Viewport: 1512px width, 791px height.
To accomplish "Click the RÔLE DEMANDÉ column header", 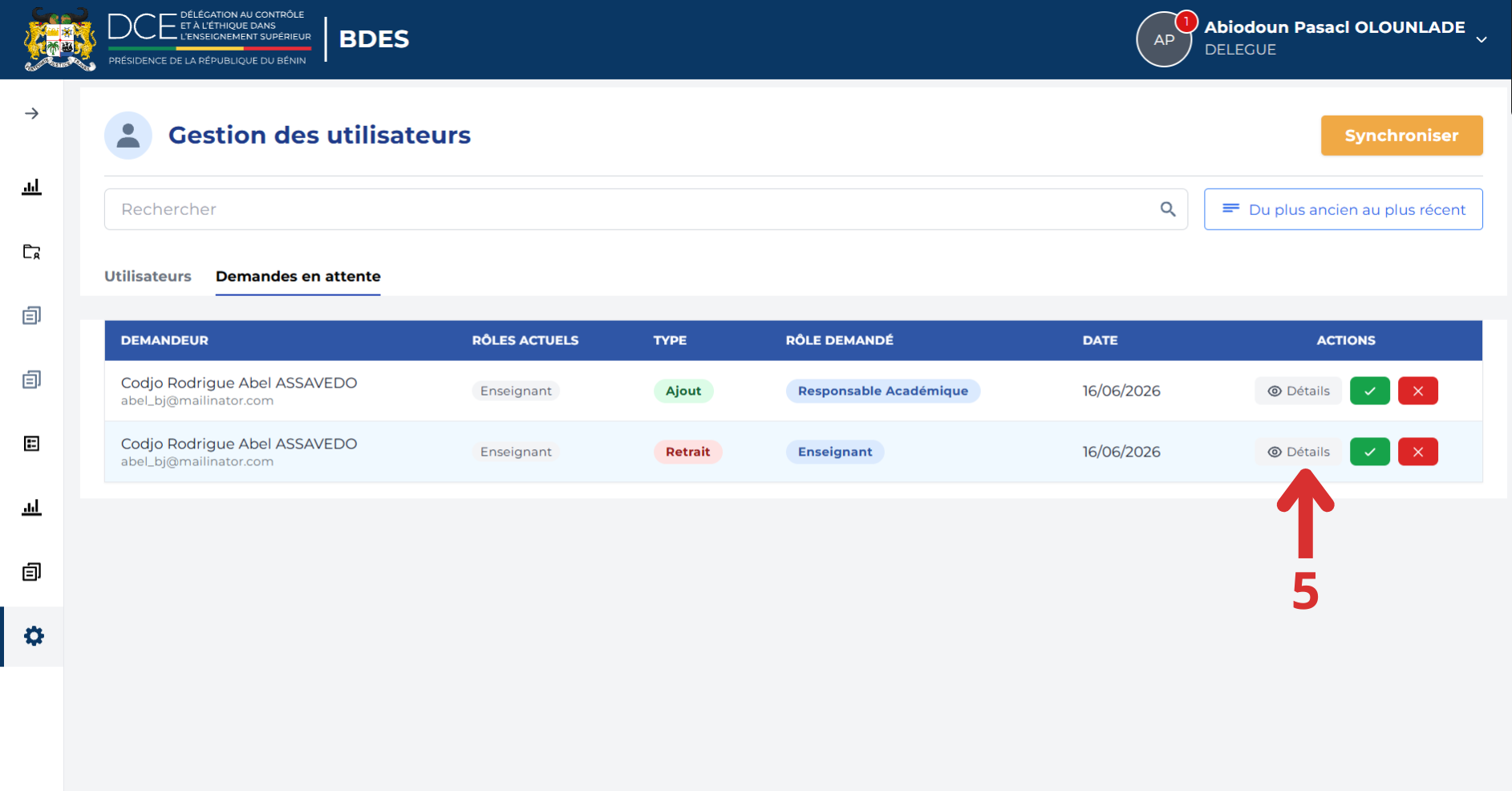I will pyautogui.click(x=840, y=340).
